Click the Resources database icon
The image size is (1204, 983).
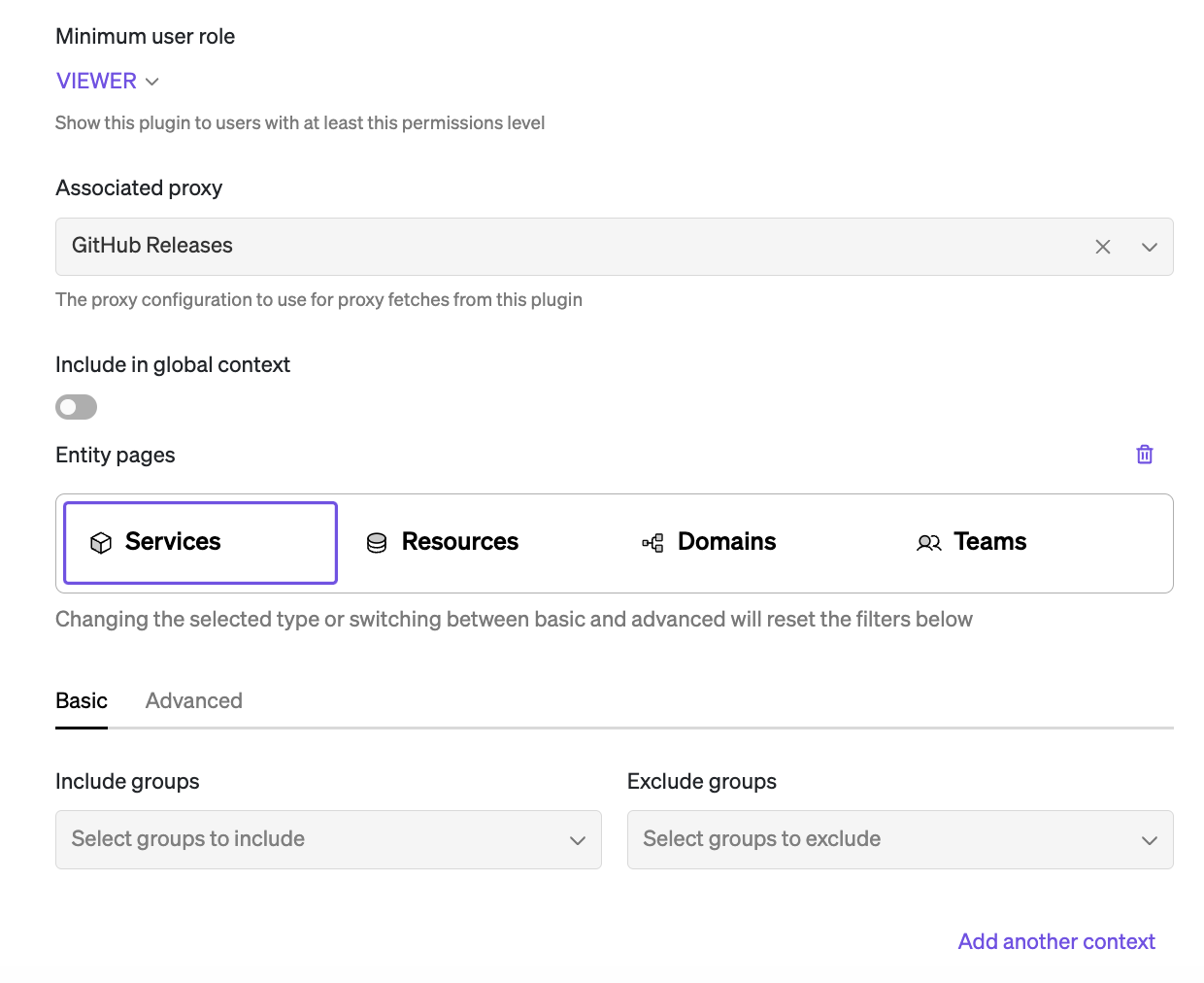(377, 543)
